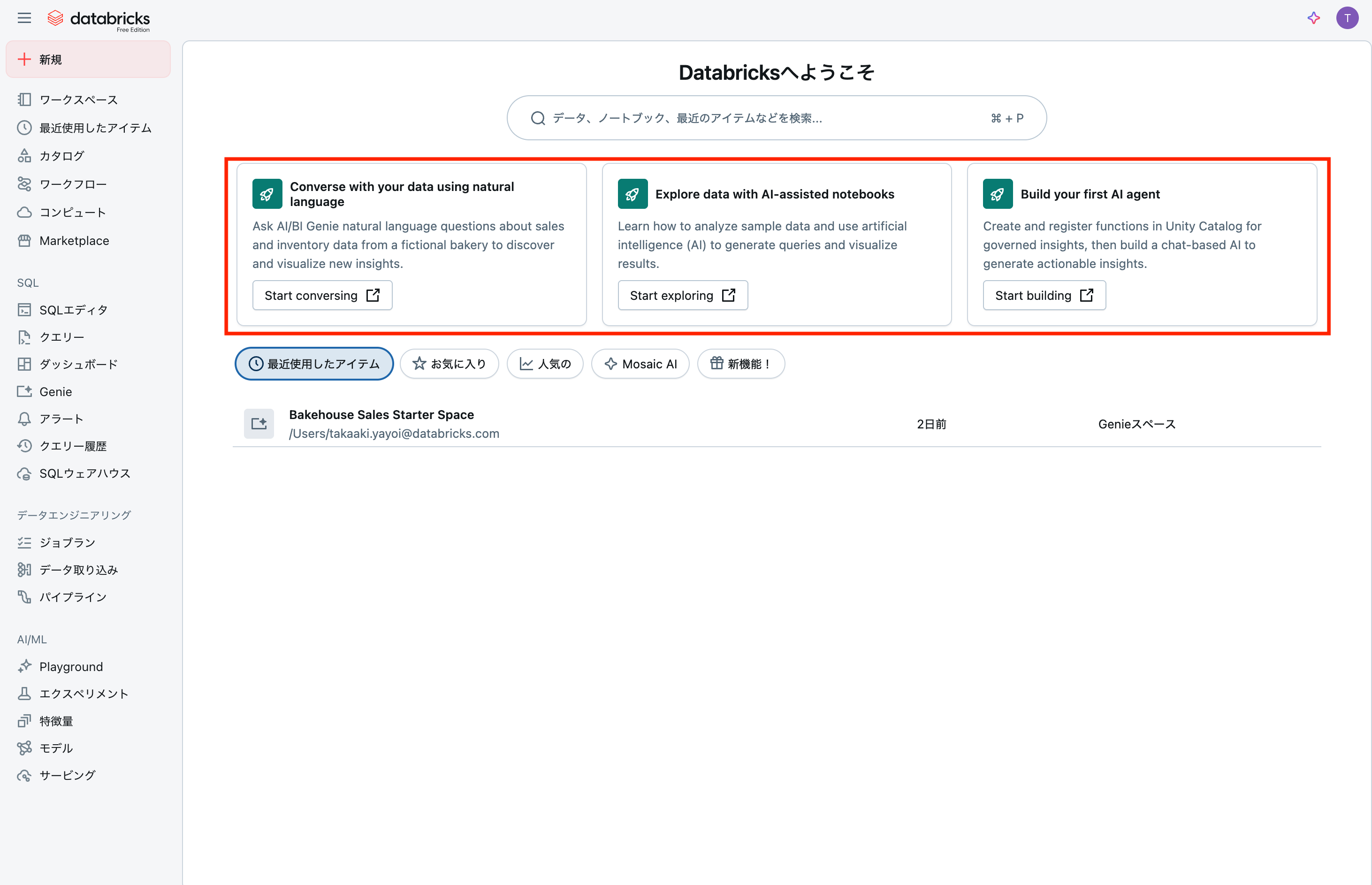Click the /Users/takaaki.yayoi@databricks.com path
1372x885 pixels.
394,433
